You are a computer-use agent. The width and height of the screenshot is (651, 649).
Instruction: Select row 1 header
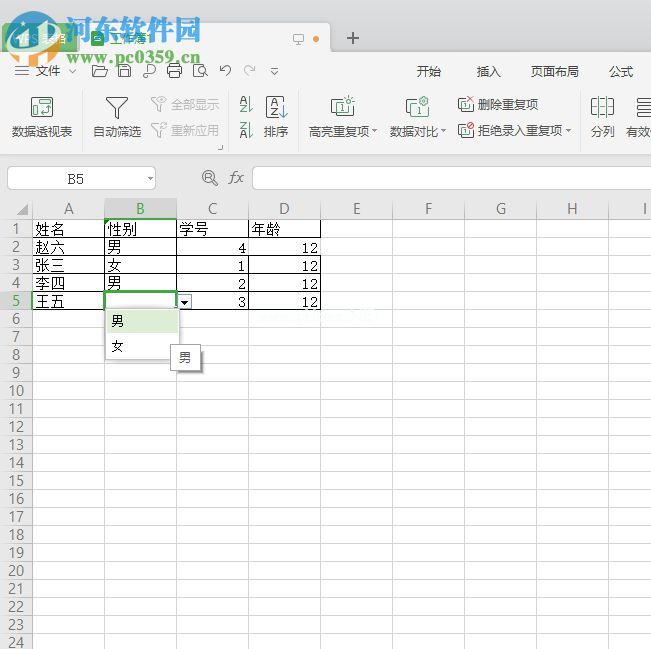(16, 228)
